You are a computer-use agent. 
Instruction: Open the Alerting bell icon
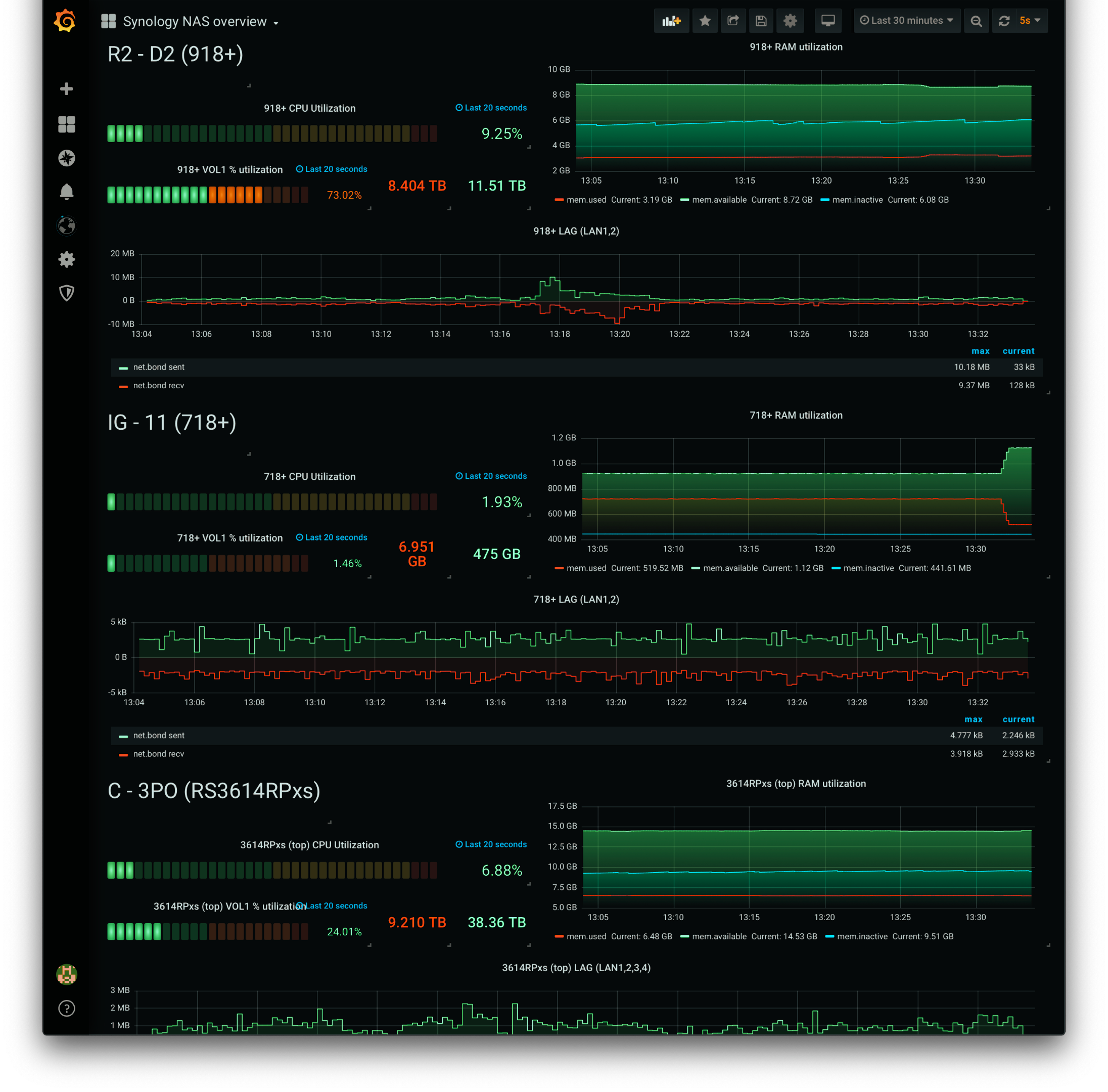[67, 192]
